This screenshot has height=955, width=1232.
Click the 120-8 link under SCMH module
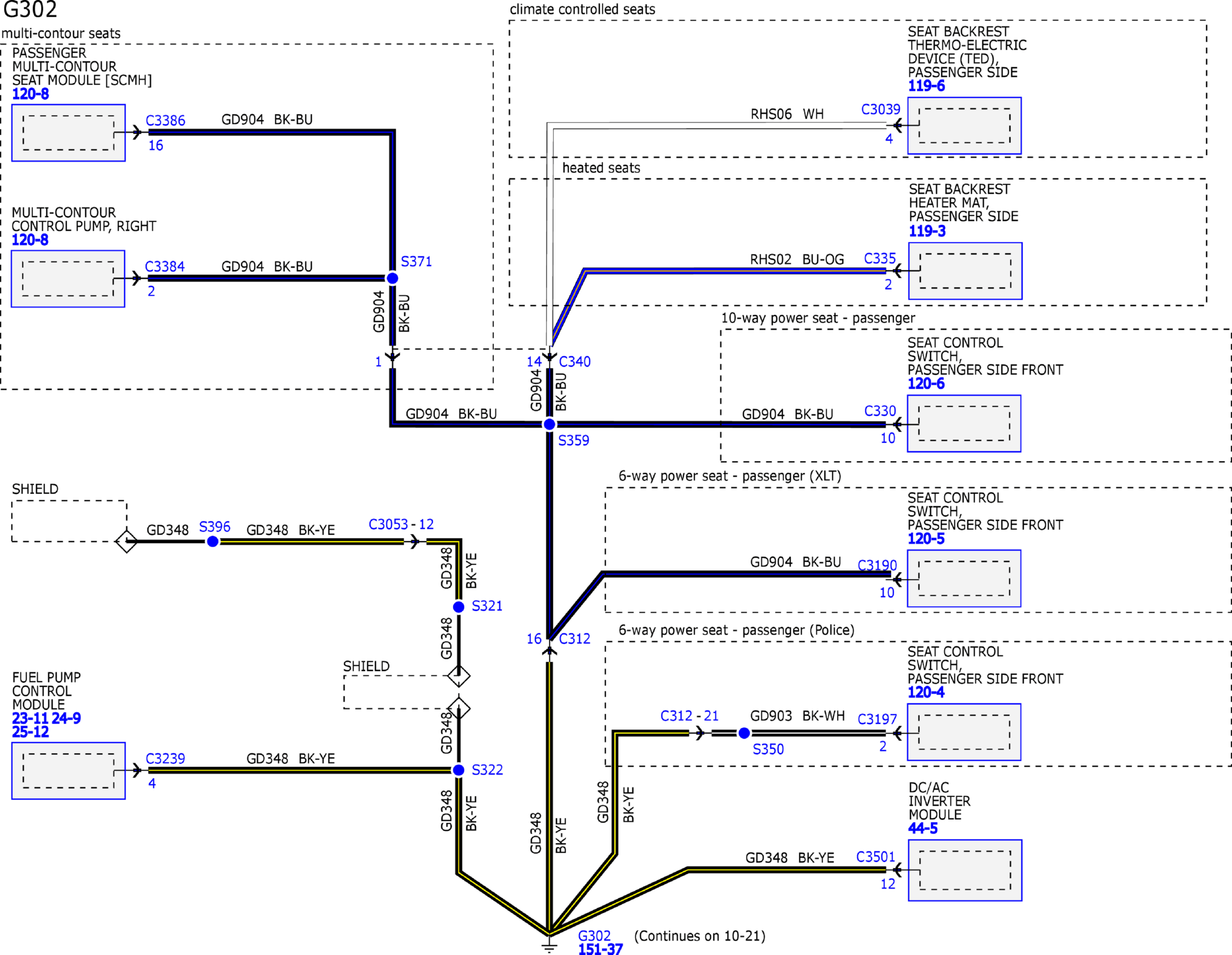click(31, 94)
